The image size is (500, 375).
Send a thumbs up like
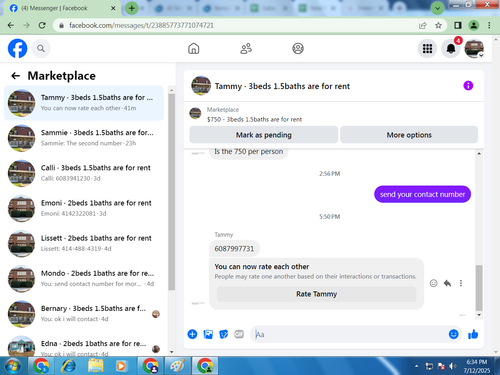pos(473,334)
